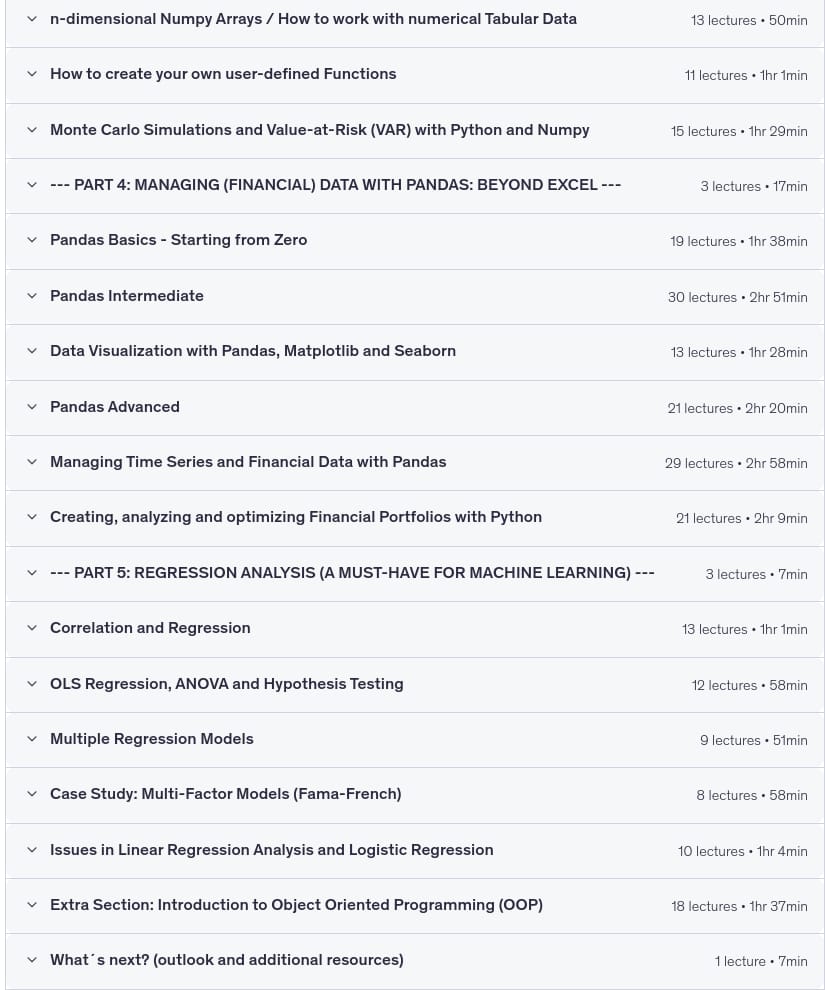Click the PART 5: REGRESSION ANALYSIS heading text
This screenshot has height=990, width=825.
click(x=352, y=573)
